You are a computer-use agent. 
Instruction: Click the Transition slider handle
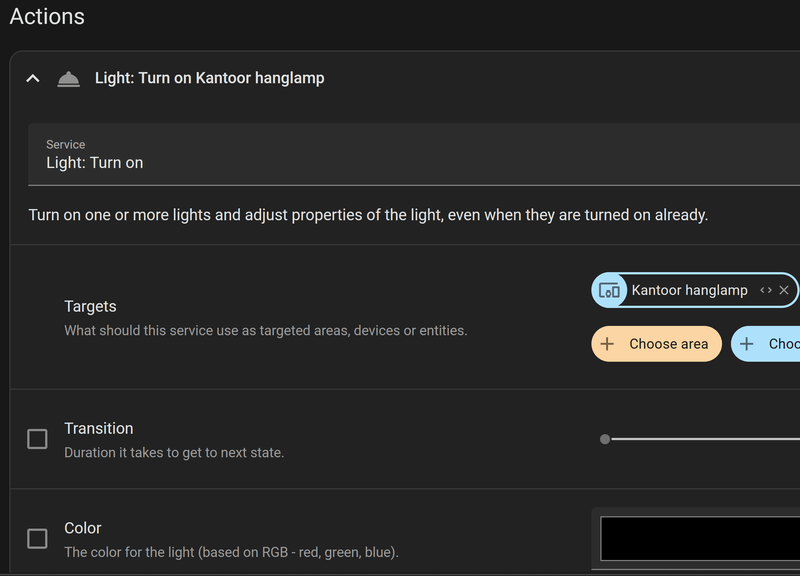(x=605, y=439)
